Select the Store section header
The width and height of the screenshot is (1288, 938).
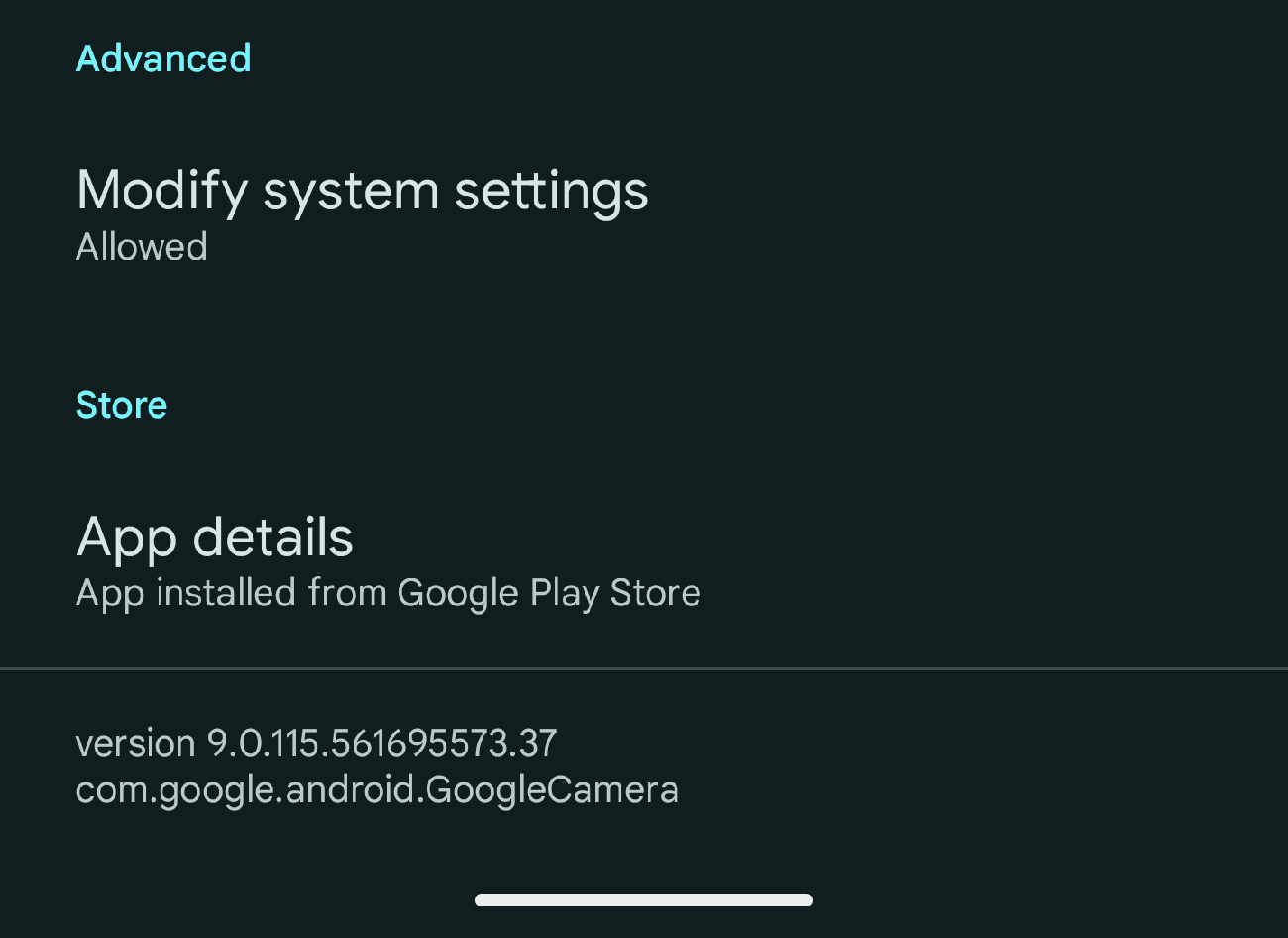pos(122,405)
